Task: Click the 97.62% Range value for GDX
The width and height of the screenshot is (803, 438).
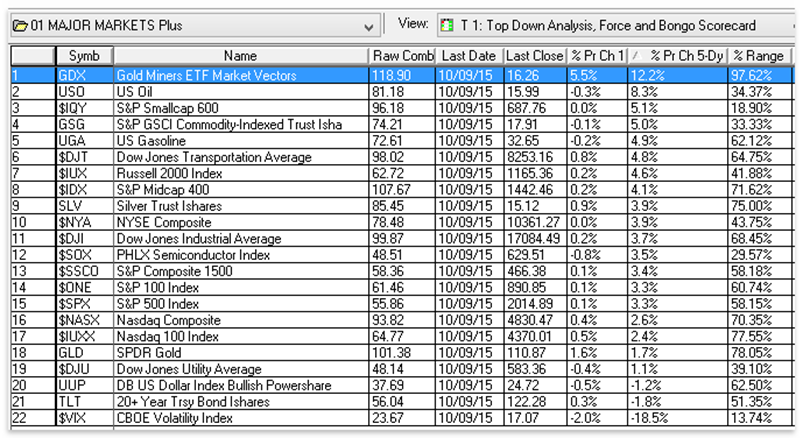Action: point(759,75)
